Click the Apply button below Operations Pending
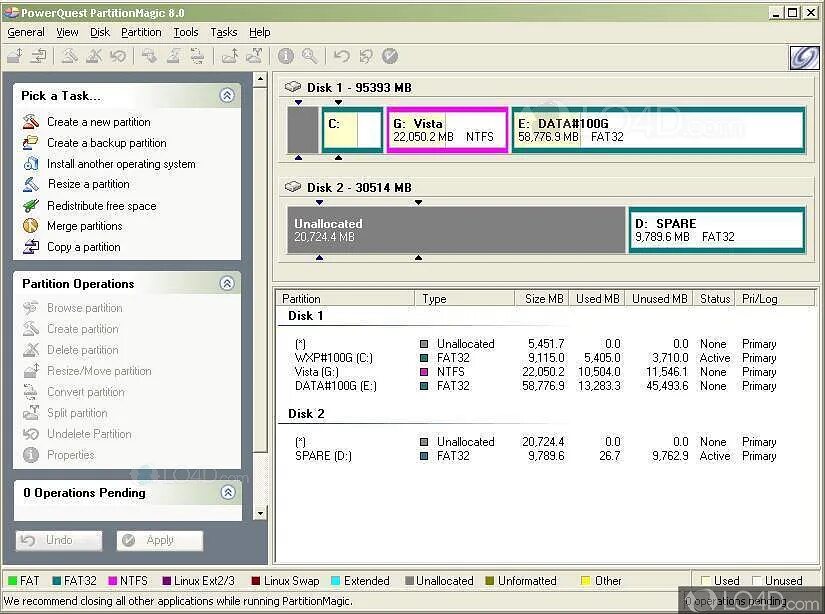Viewport: 825px width, 614px height. tap(160, 540)
